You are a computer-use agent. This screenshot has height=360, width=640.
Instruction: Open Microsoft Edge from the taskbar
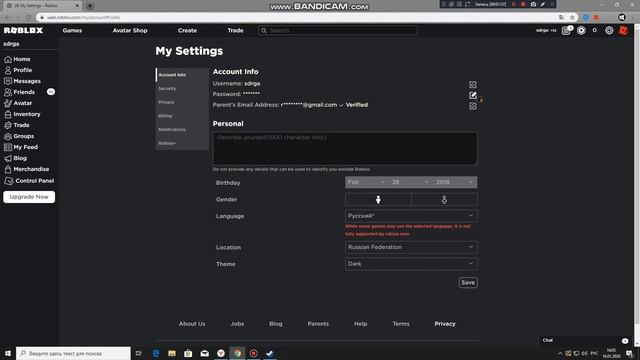[156, 353]
